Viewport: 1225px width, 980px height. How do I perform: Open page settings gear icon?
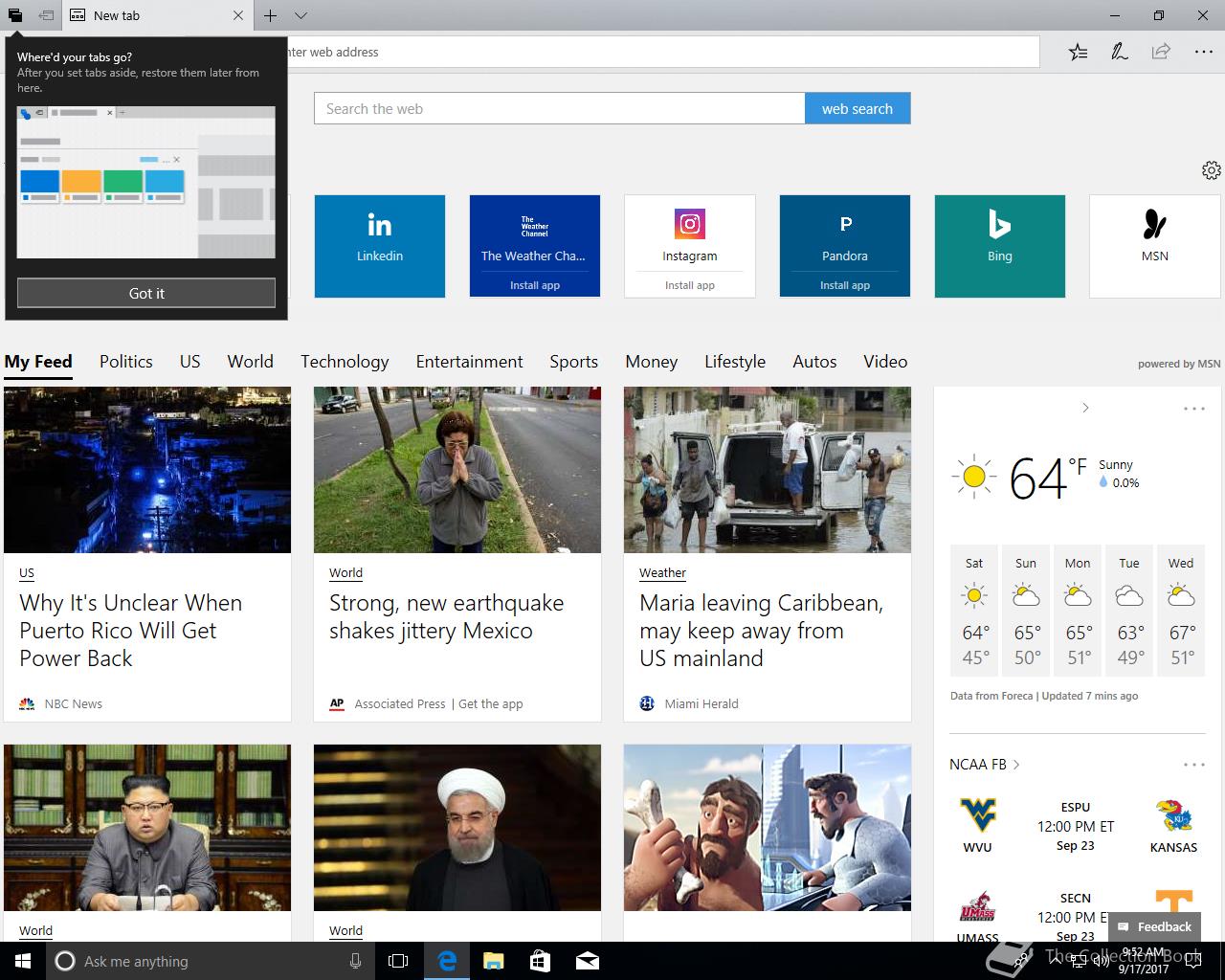1211,170
